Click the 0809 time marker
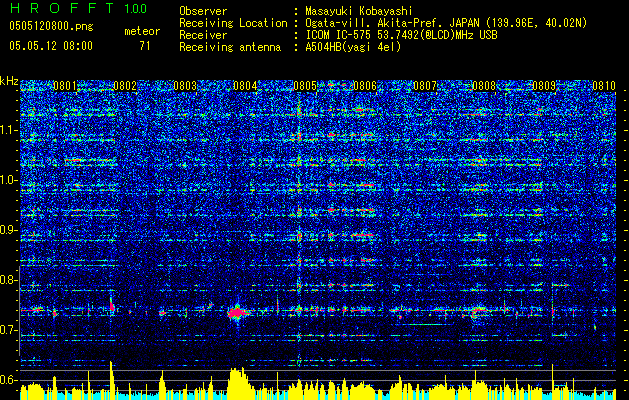The width and height of the screenshot is (629, 400). coord(544,86)
